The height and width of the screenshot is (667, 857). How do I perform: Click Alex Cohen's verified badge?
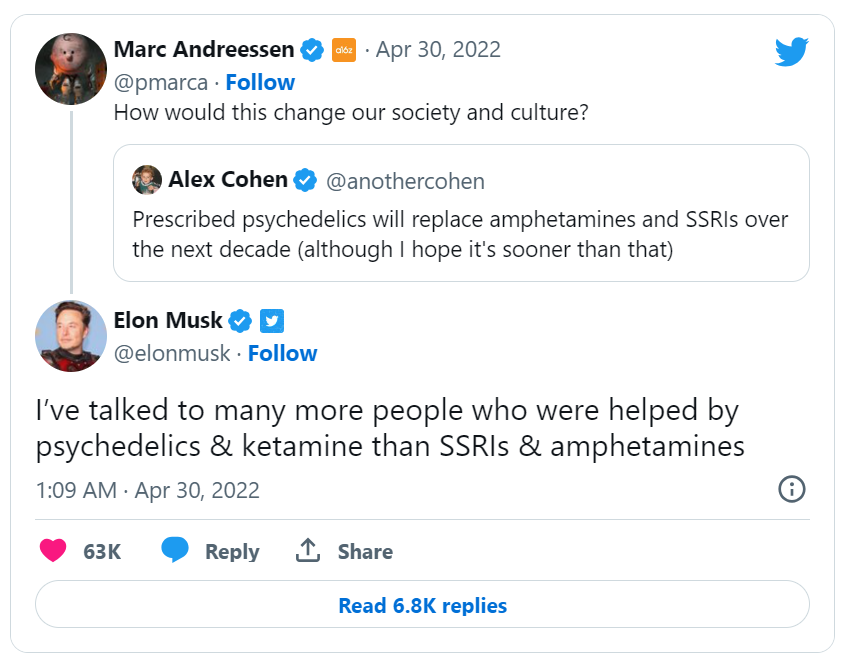[x=303, y=181]
